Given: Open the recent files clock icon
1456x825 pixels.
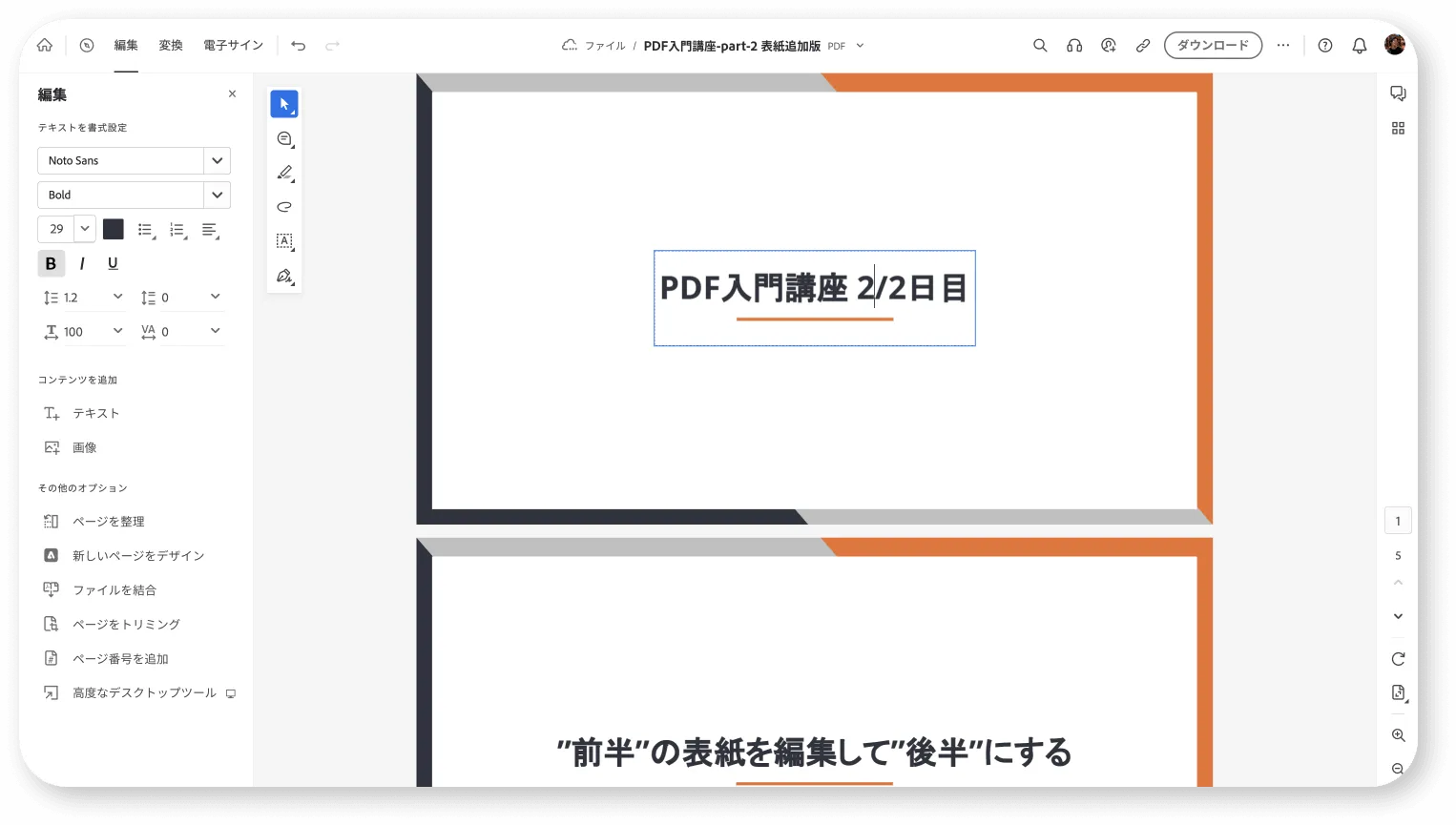Looking at the screenshot, I should [87, 45].
